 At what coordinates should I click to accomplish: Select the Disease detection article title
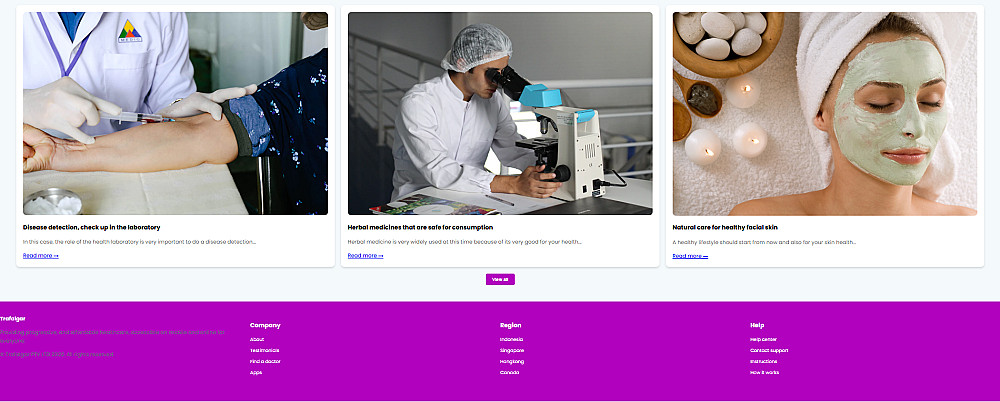coord(91,227)
